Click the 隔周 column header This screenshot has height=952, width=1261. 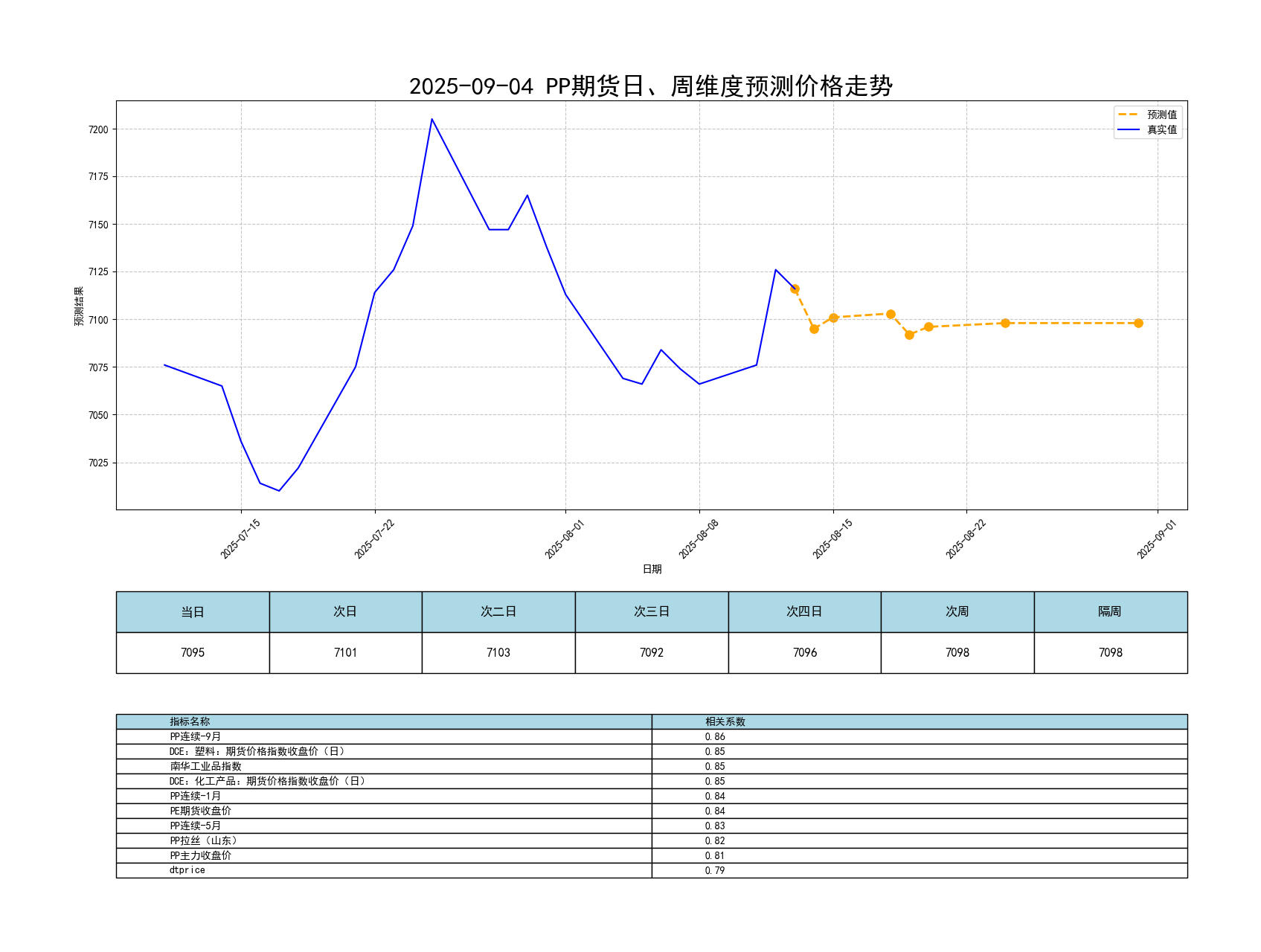(1110, 611)
